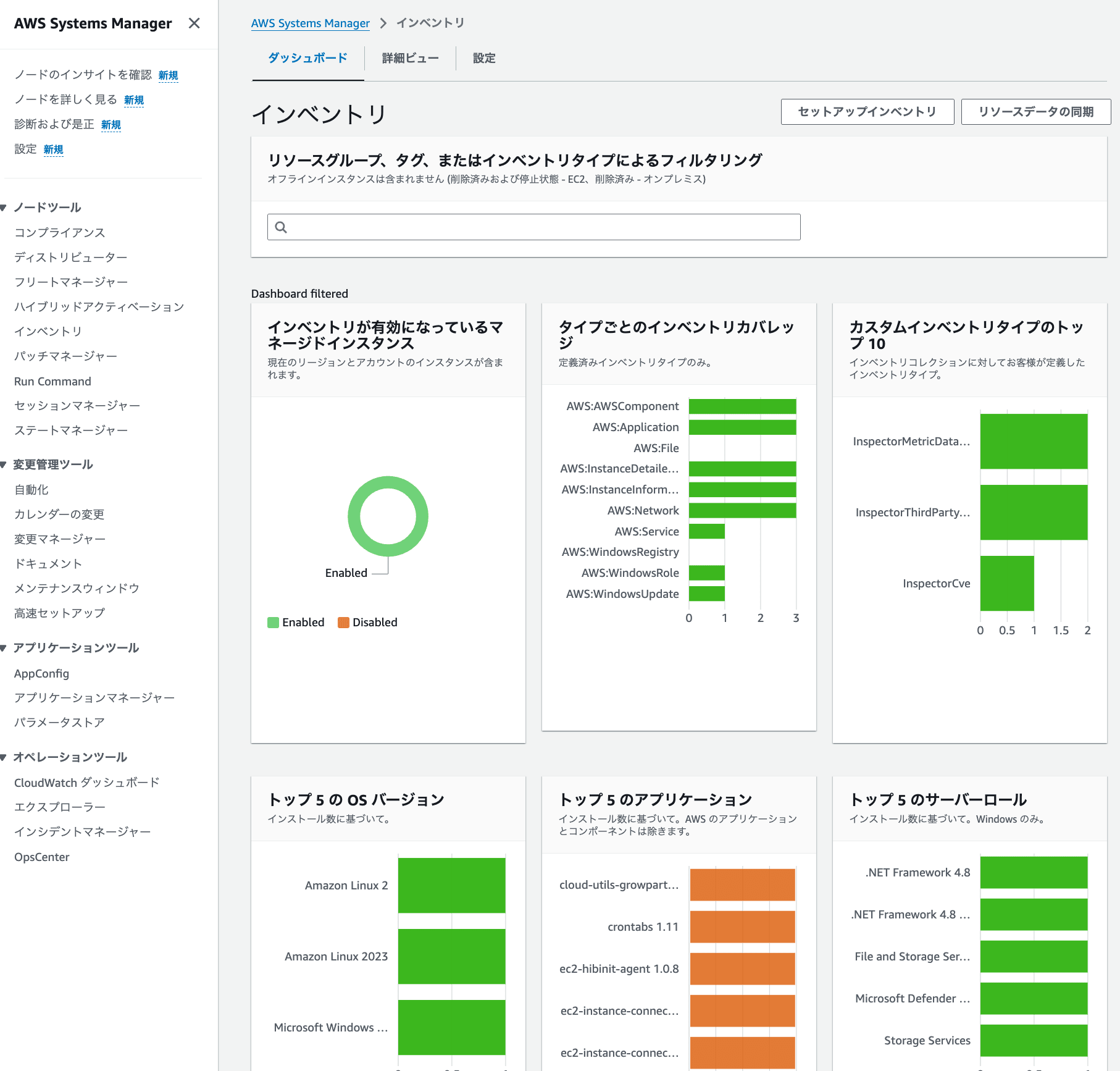The height and width of the screenshot is (1071, 1120).
Task: Open OpsCenter
Action: click(41, 857)
